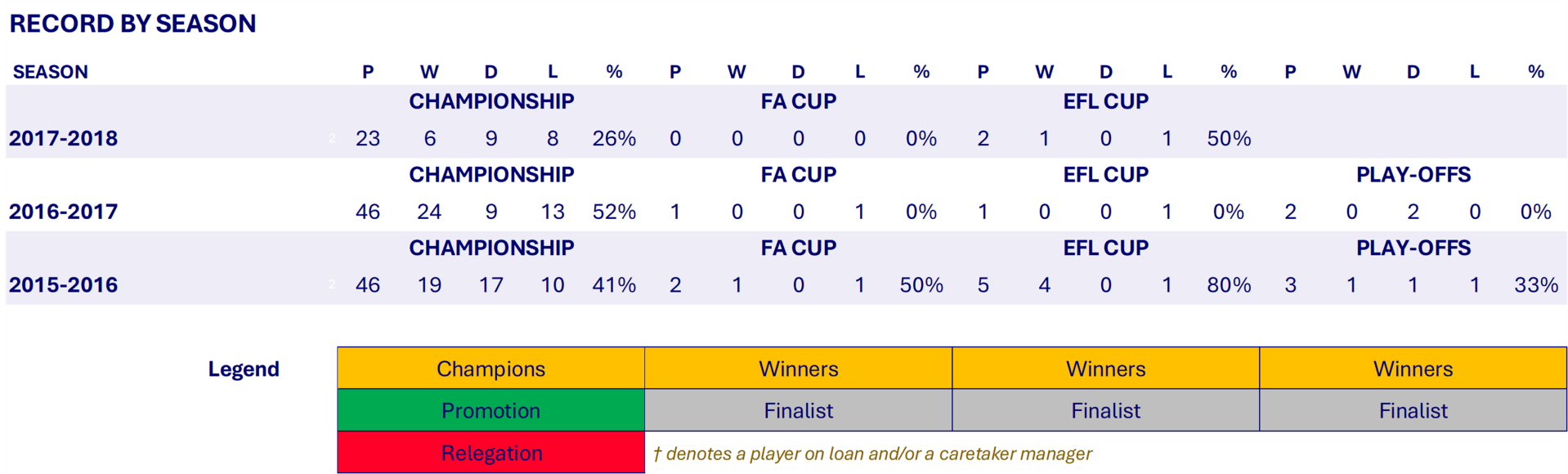Select the 52% Championship win percentage

[614, 212]
